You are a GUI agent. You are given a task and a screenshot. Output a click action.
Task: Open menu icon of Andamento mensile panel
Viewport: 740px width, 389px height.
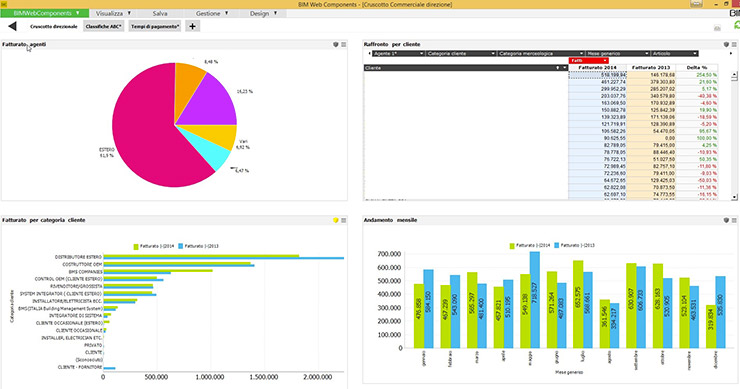click(734, 220)
